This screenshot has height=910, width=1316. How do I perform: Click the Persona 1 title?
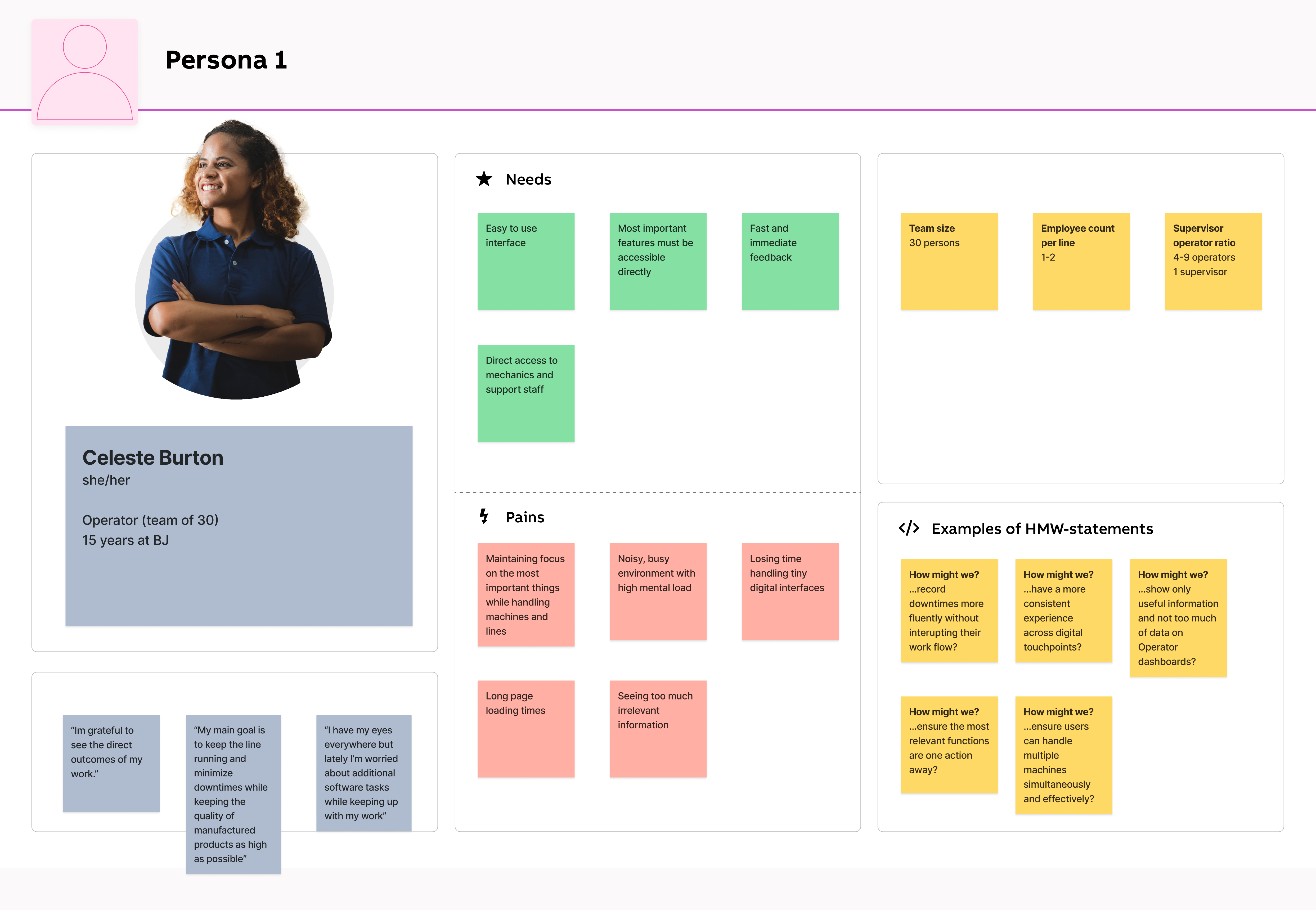[x=226, y=60]
